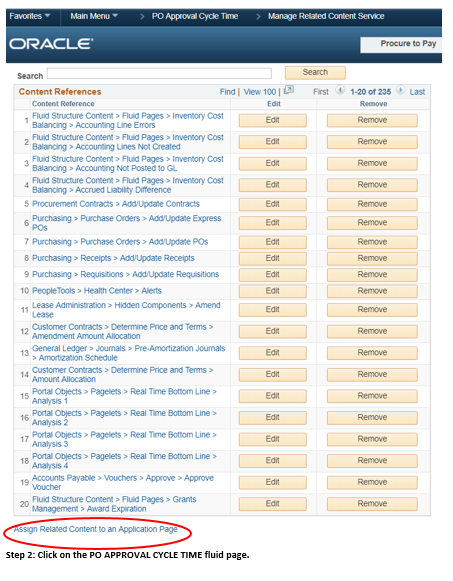Jump to Last page of results
Viewport: 453px width, 581px height.
pyautogui.click(x=417, y=92)
